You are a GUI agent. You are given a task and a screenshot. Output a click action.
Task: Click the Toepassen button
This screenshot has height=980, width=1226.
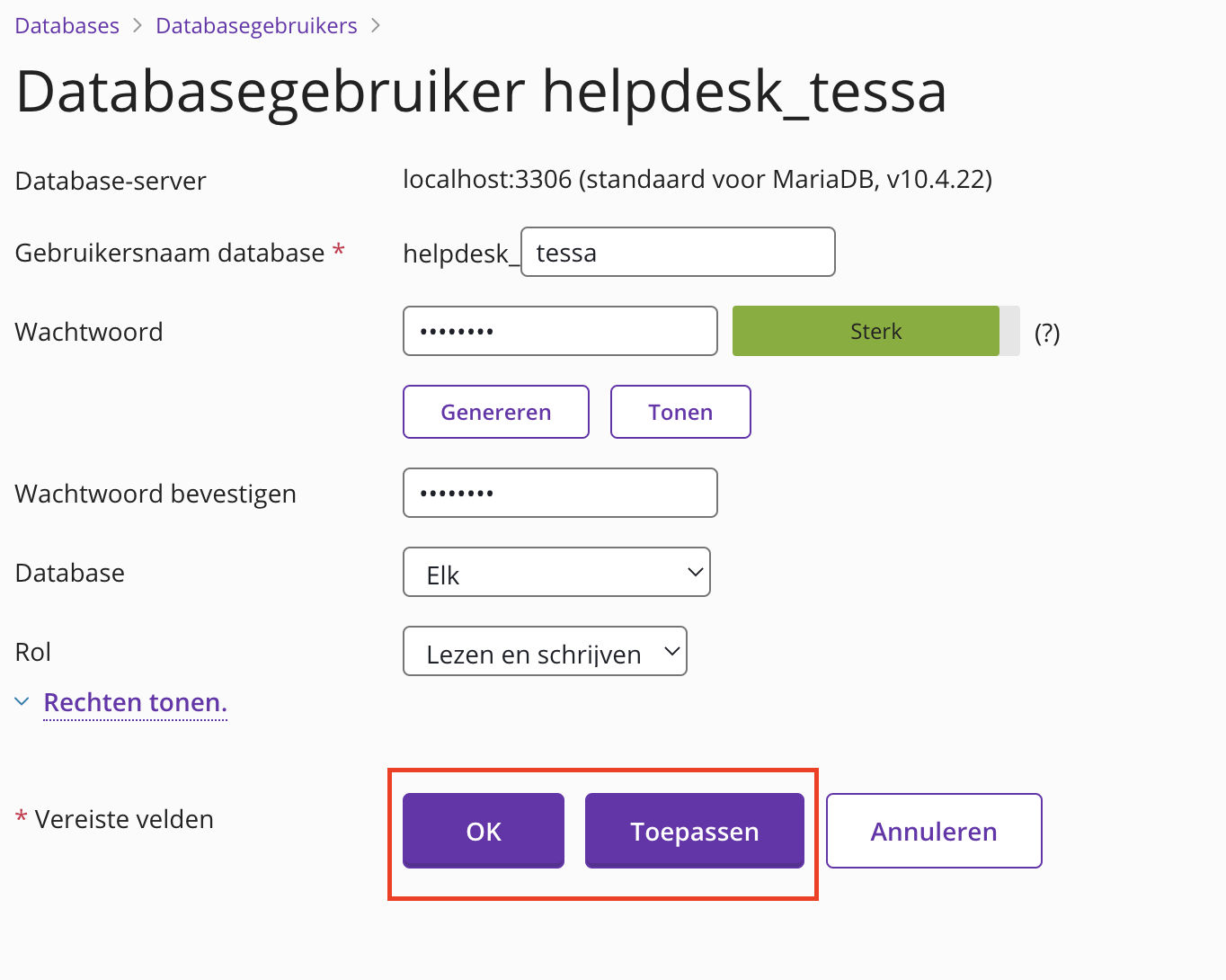[x=695, y=832]
